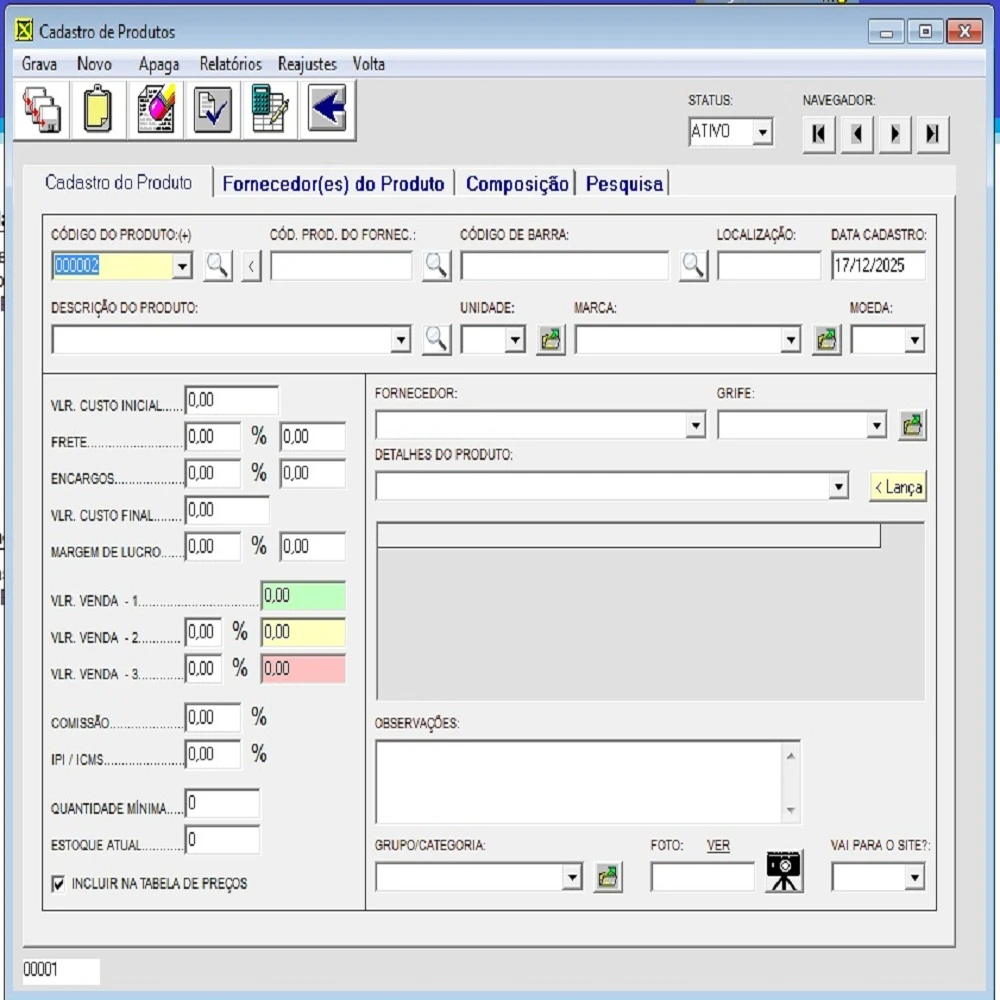The height and width of the screenshot is (1000, 1000).
Task: Click the Lança button
Action: 897,487
